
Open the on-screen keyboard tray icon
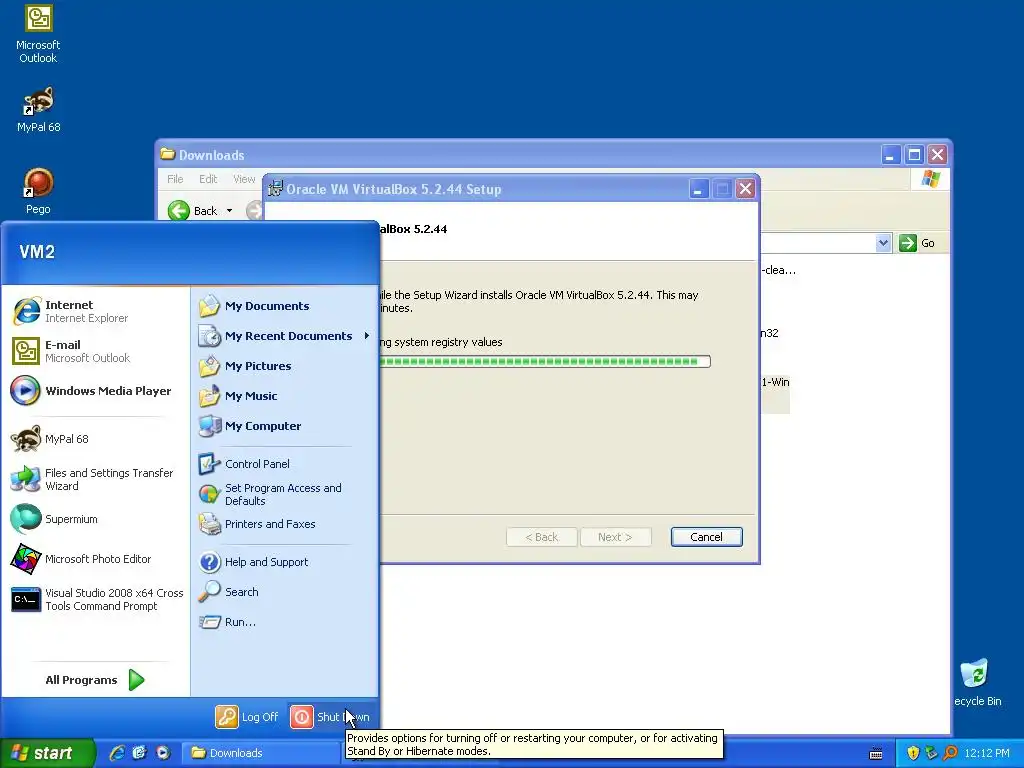click(x=876, y=754)
